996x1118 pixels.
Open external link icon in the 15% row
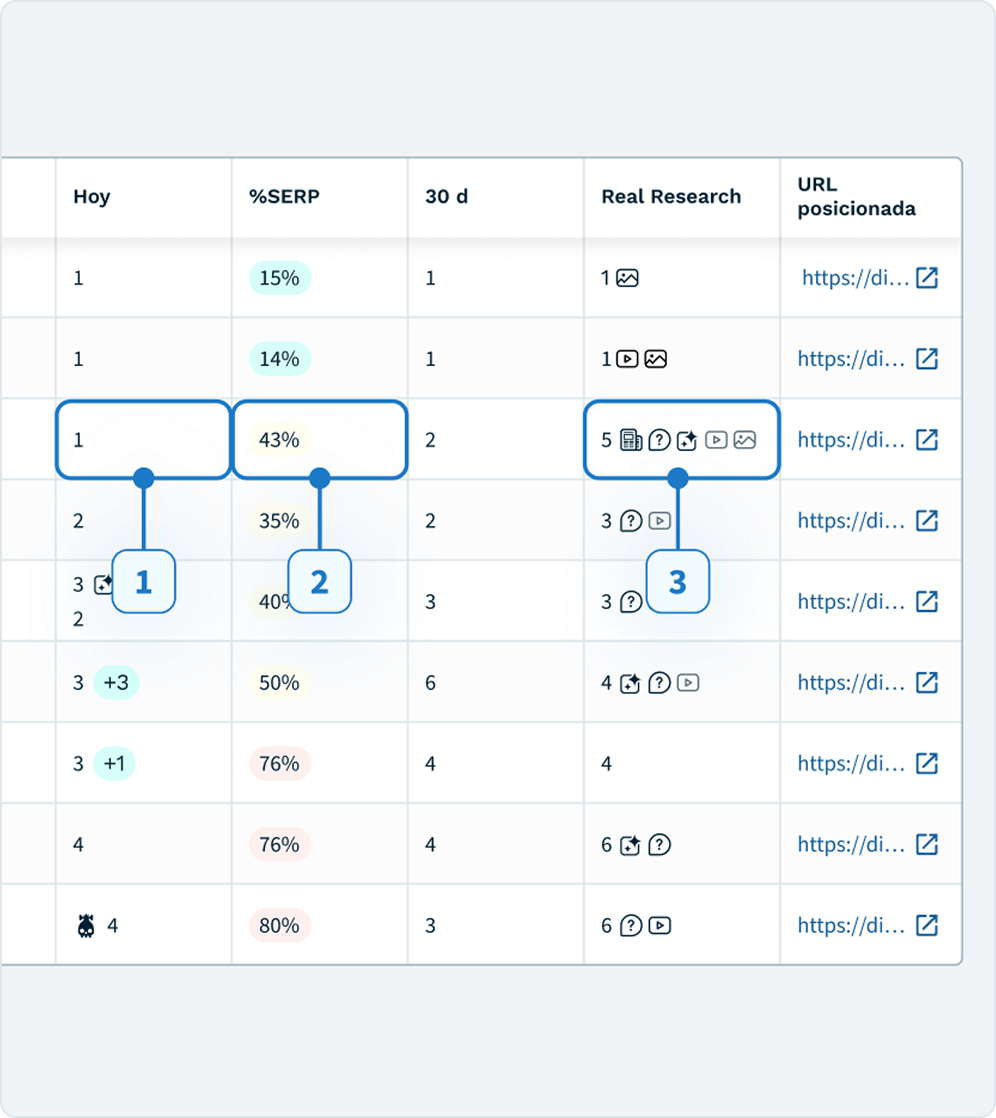927,278
